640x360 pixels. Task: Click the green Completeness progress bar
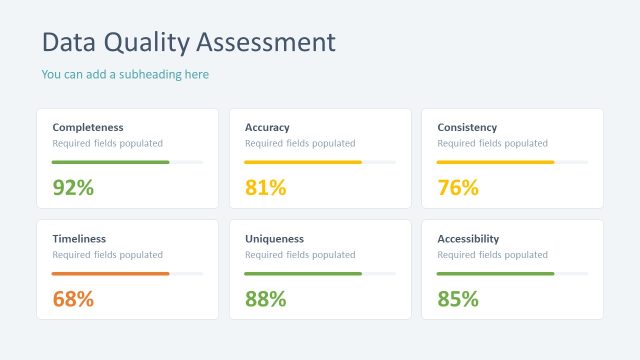110,162
